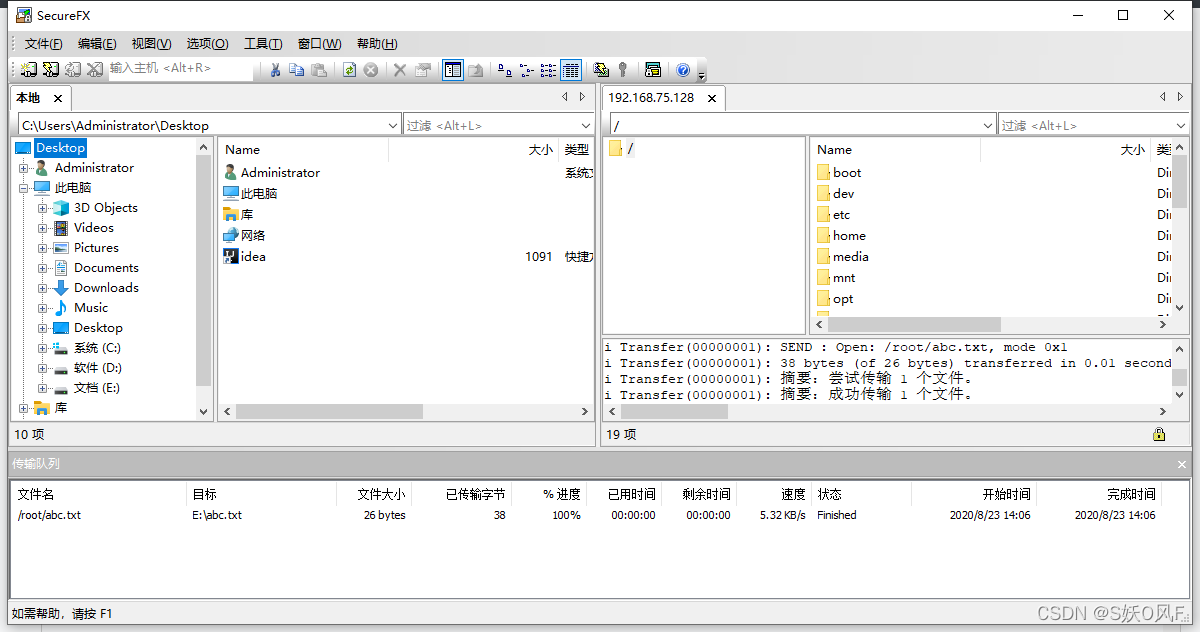Select the home folder in remote list
The image size is (1200, 632).
(x=849, y=236)
